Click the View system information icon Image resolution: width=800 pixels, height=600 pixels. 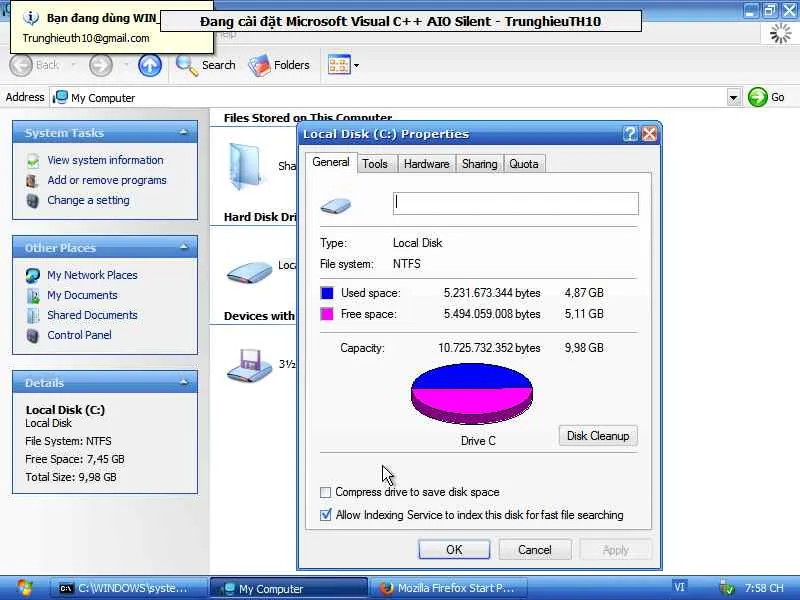33,161
